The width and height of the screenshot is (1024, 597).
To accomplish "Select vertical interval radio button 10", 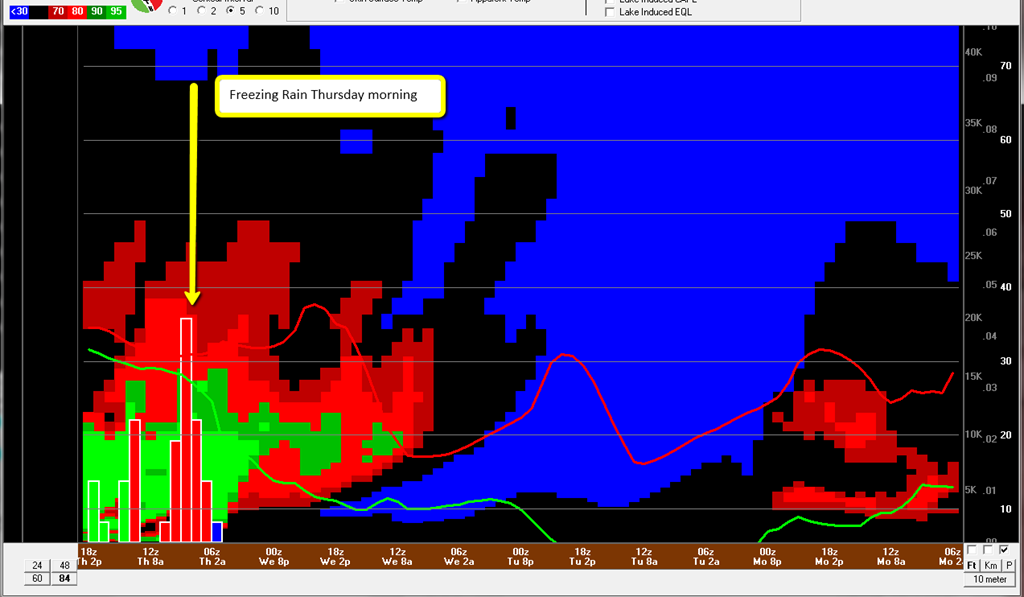I will coord(259,10).
